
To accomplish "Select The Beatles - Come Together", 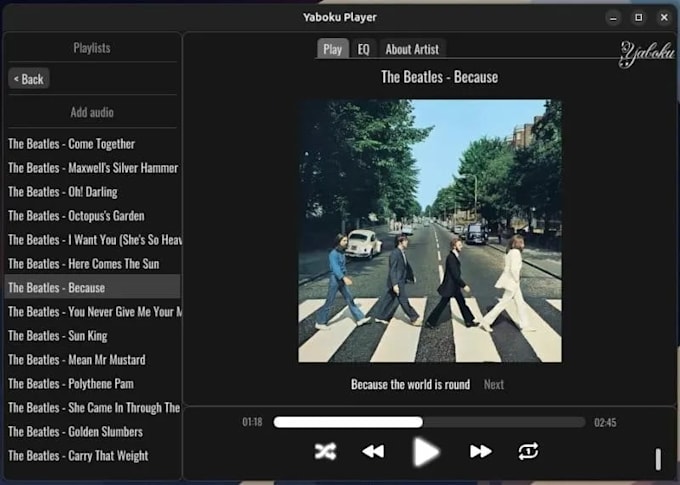I will point(93,144).
